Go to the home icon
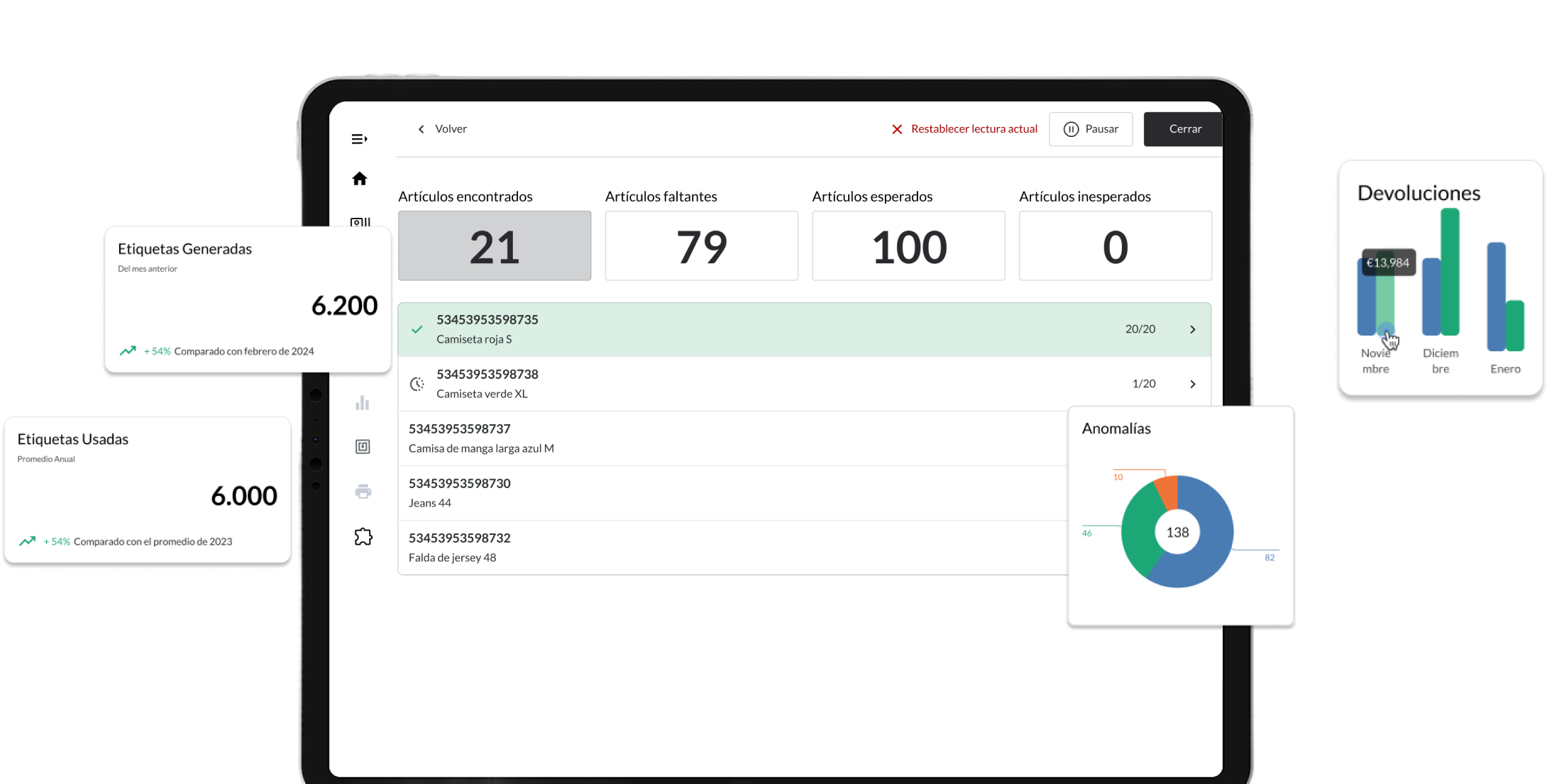Viewport: 1547px width, 784px height. [x=360, y=179]
